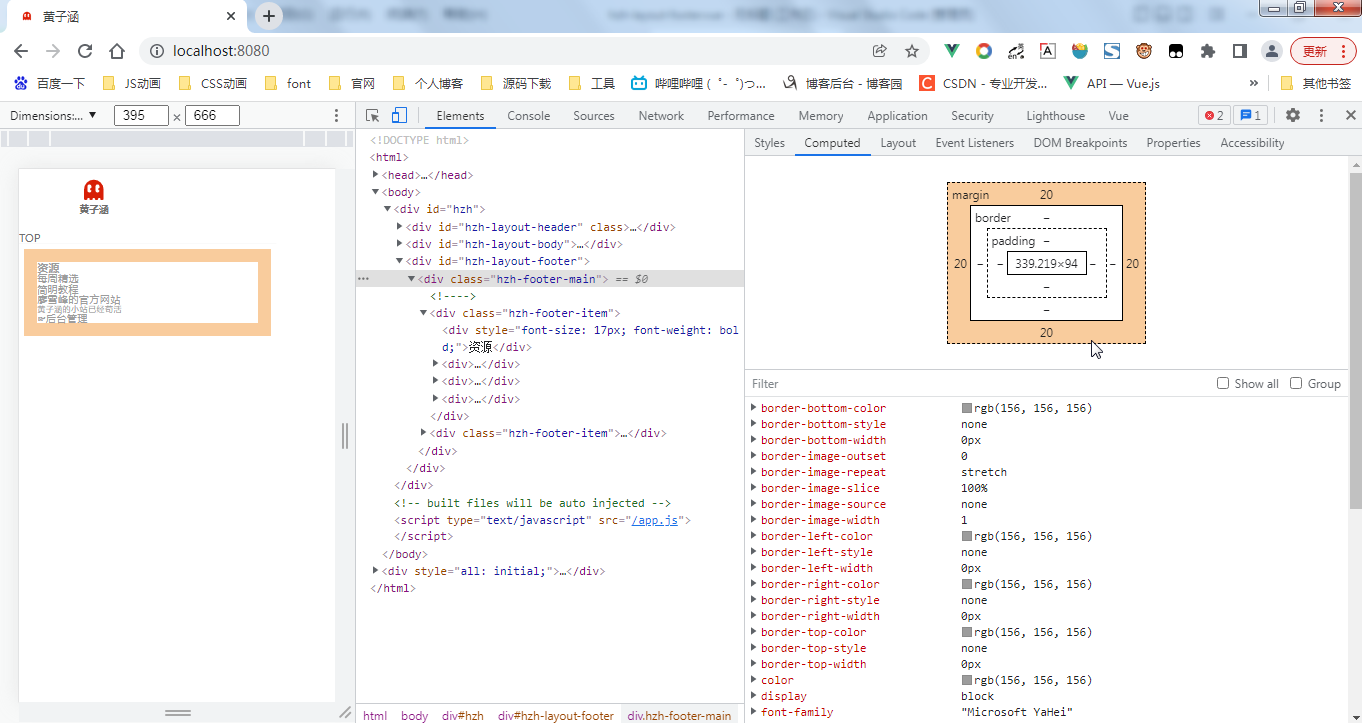Expand the hzh-layout-header div

[400, 227]
